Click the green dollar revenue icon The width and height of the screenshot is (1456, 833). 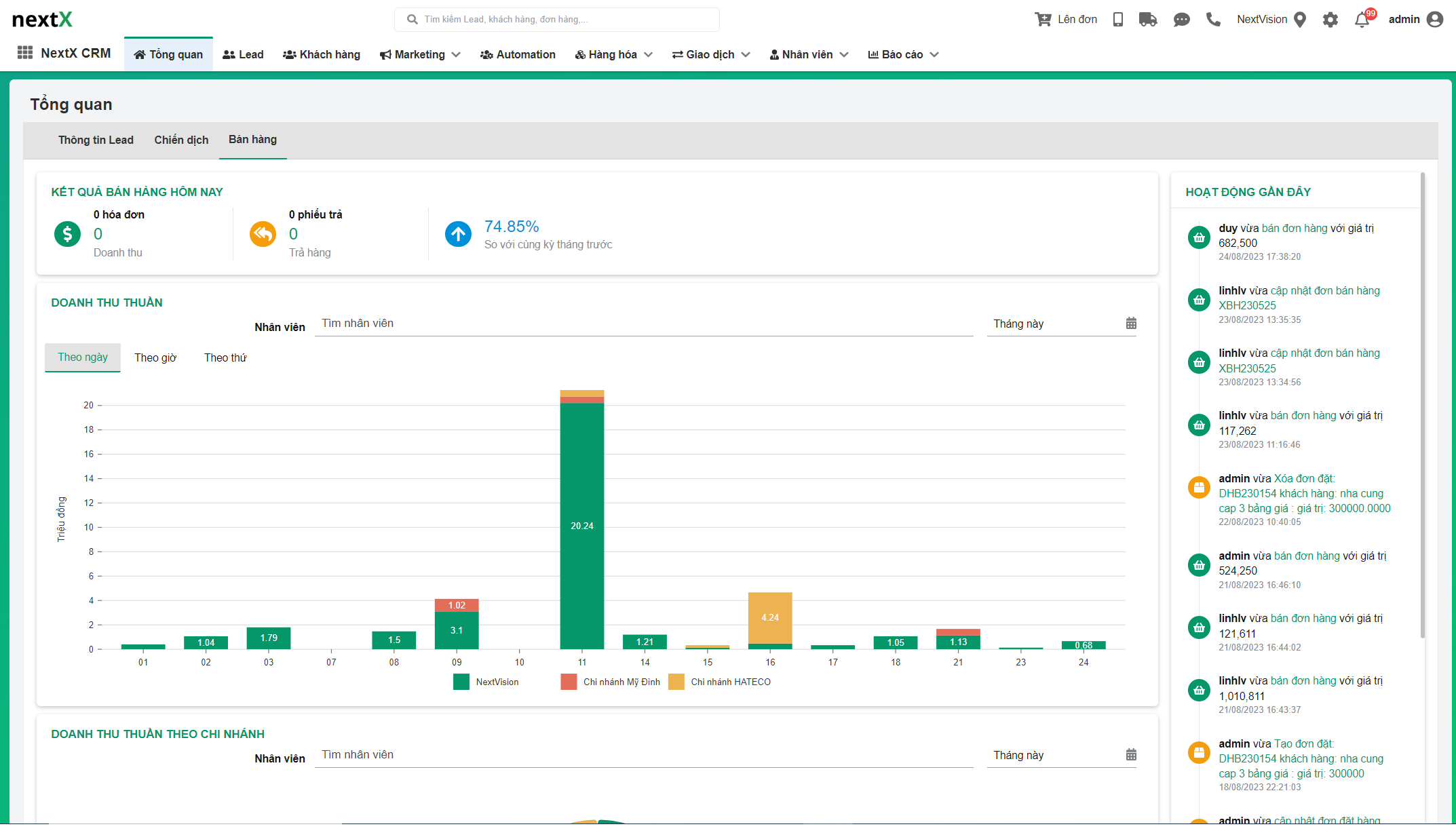[67, 234]
